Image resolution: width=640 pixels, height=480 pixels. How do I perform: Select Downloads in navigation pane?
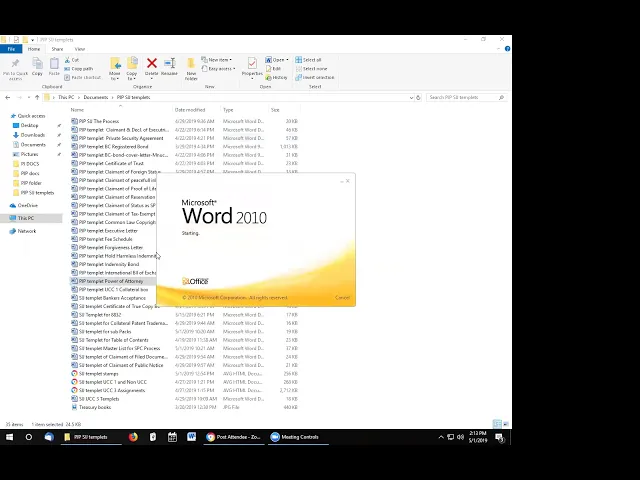coord(33,135)
